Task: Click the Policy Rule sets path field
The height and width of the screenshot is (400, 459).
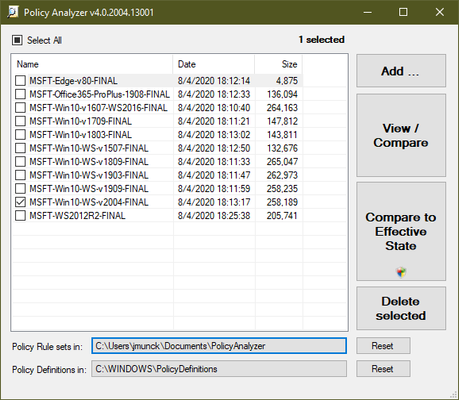Action: pyautogui.click(x=219, y=346)
